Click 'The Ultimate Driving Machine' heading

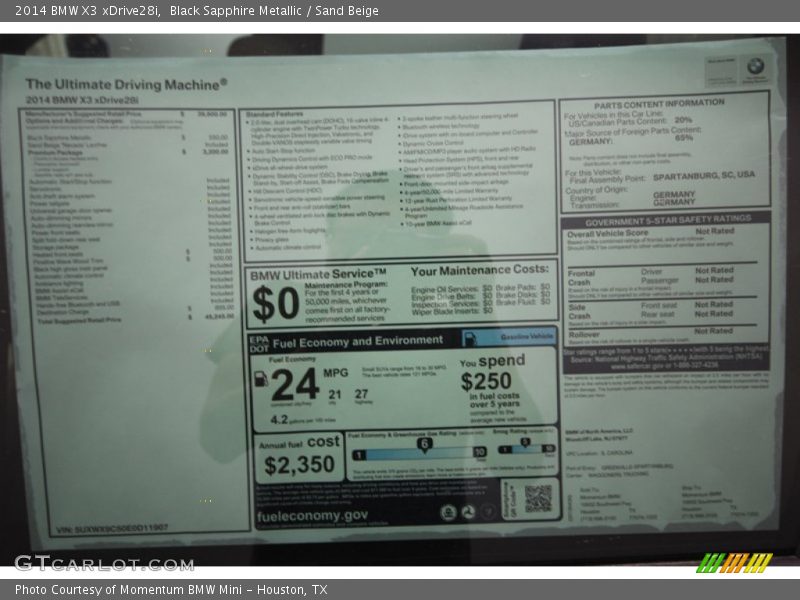pos(126,84)
